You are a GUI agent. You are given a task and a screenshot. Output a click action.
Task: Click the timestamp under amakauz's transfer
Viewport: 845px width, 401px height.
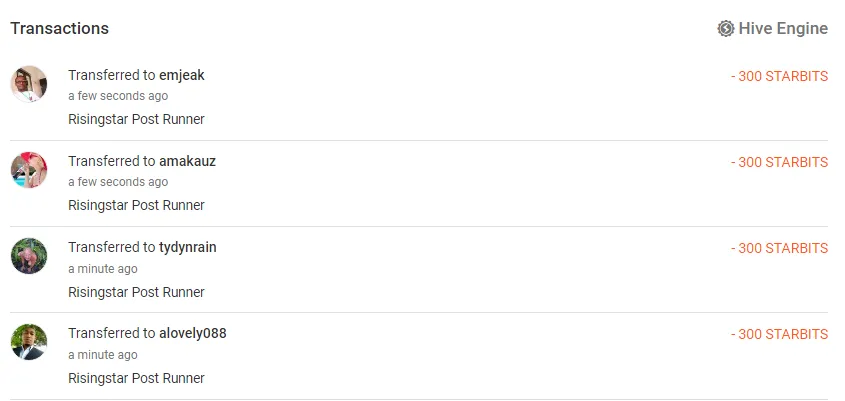point(118,182)
